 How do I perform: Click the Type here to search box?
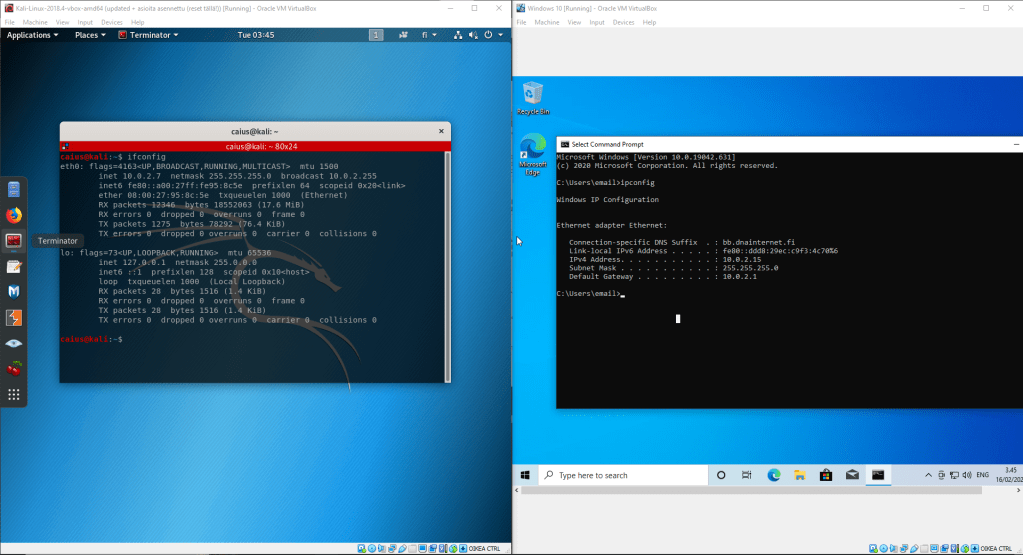[x=620, y=475]
